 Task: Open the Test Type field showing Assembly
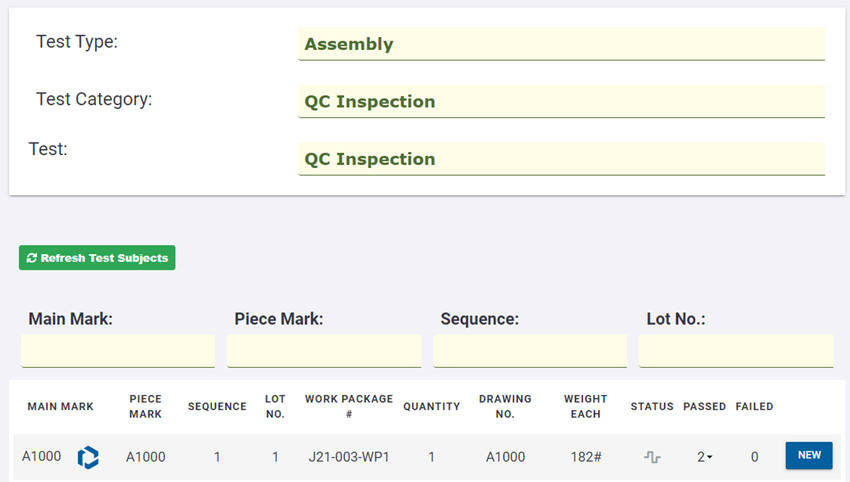(x=561, y=44)
